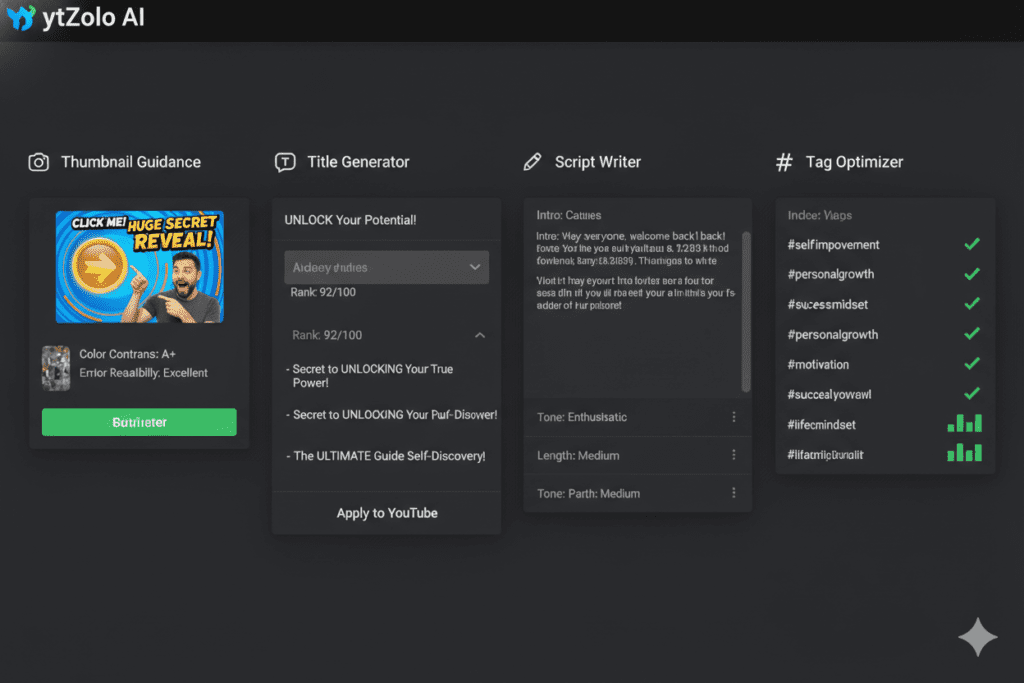Click the Apply to YouTube button
The width and height of the screenshot is (1024, 683).
pyautogui.click(x=387, y=513)
